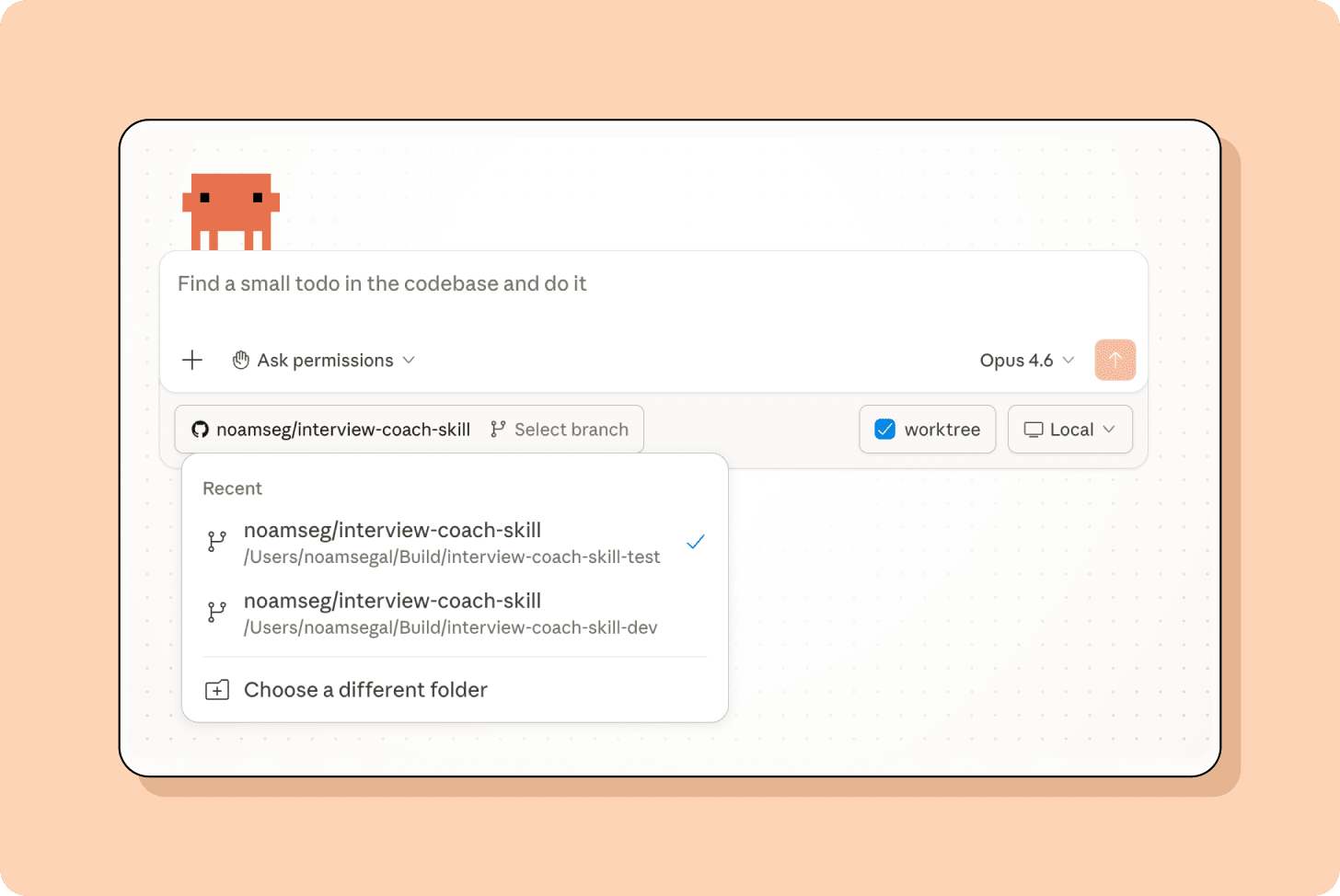Click chevron beside Opus 4.6
1340x896 pixels.
(x=1069, y=360)
